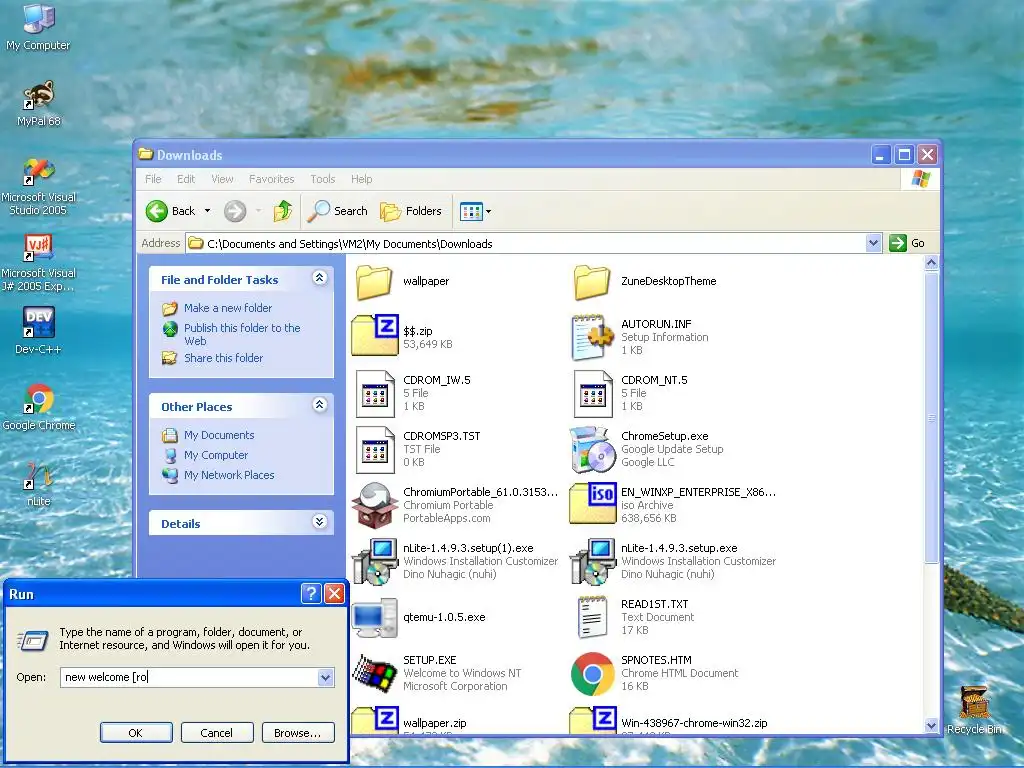Open Views button dropdown arrow
This screenshot has height=768, width=1024.
(x=488, y=211)
